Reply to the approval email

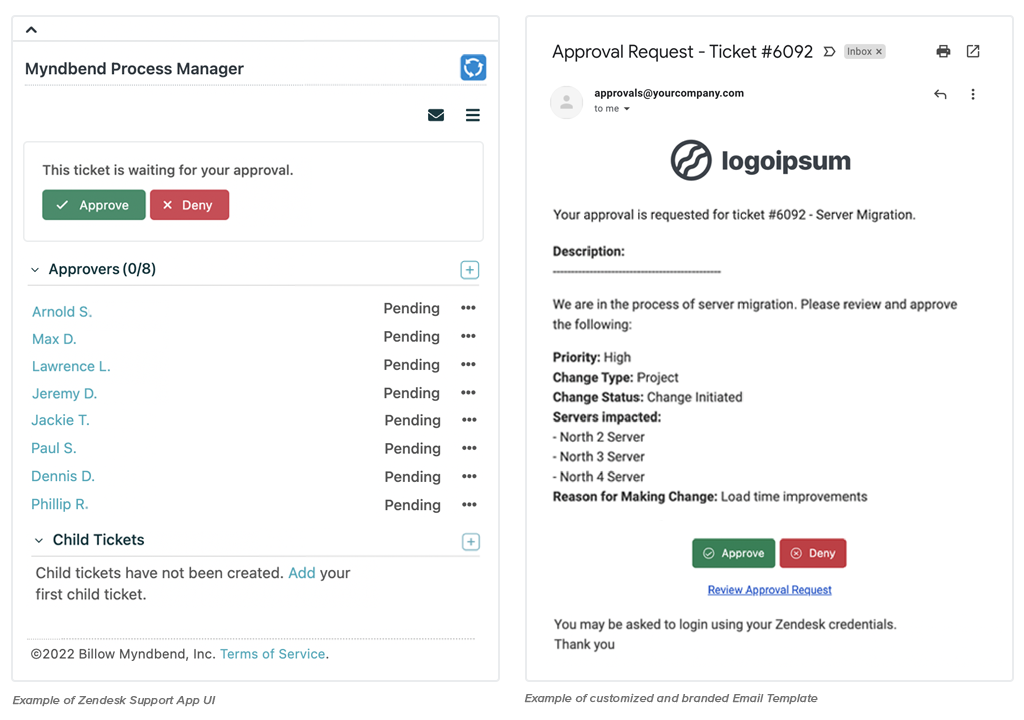click(x=940, y=95)
